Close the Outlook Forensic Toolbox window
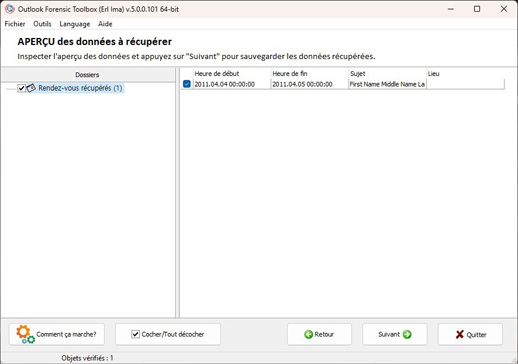Image resolution: width=518 pixels, height=364 pixels. point(504,9)
